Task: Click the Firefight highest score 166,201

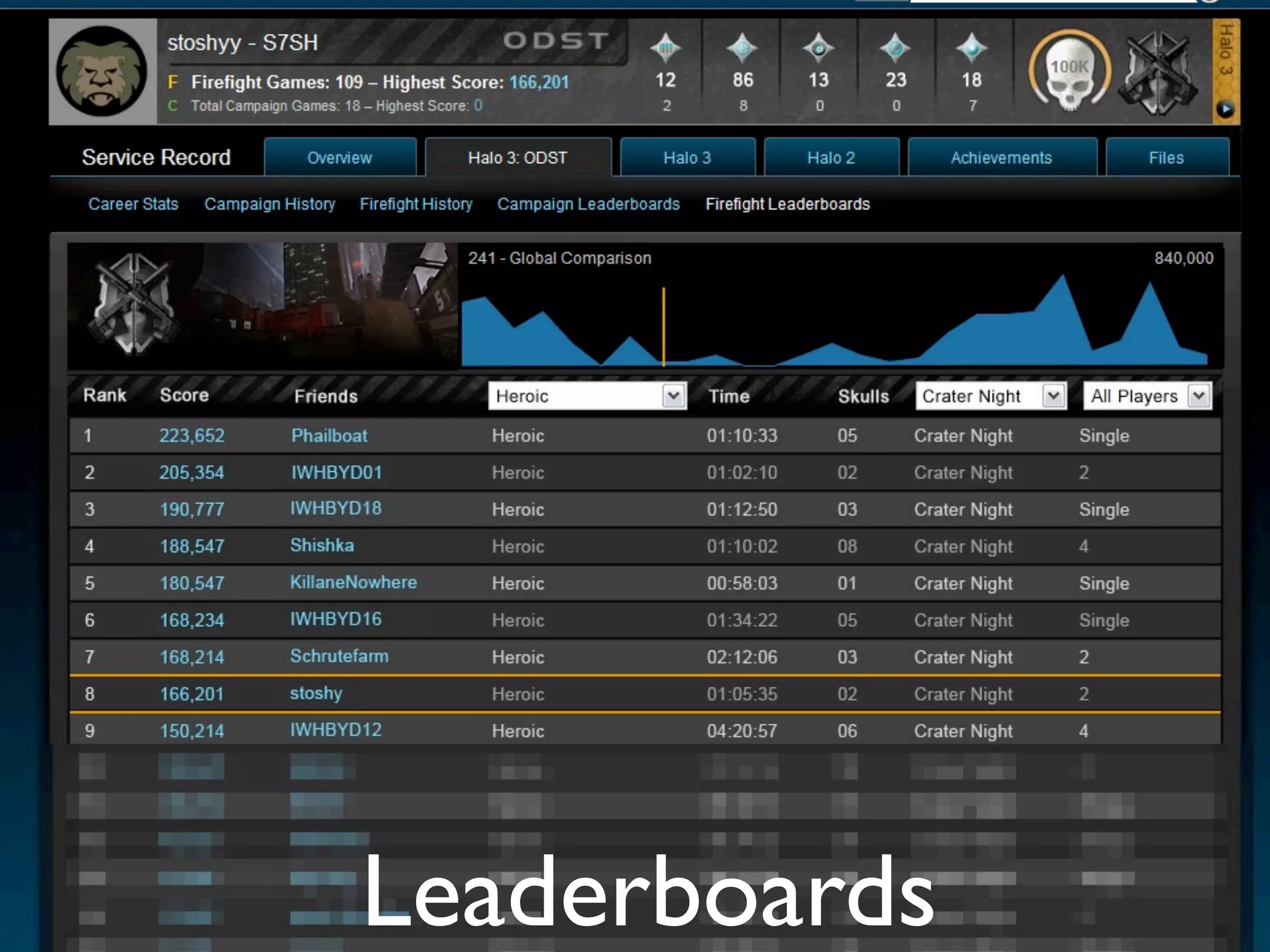Action: pos(539,82)
